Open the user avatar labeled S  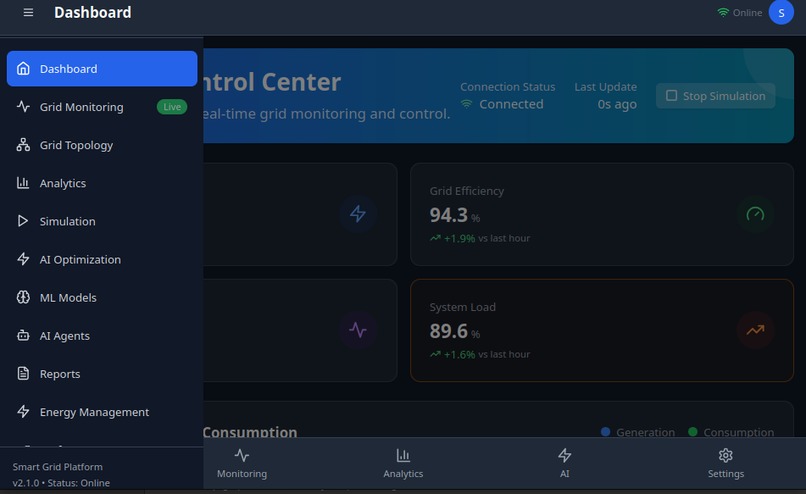[x=781, y=12]
